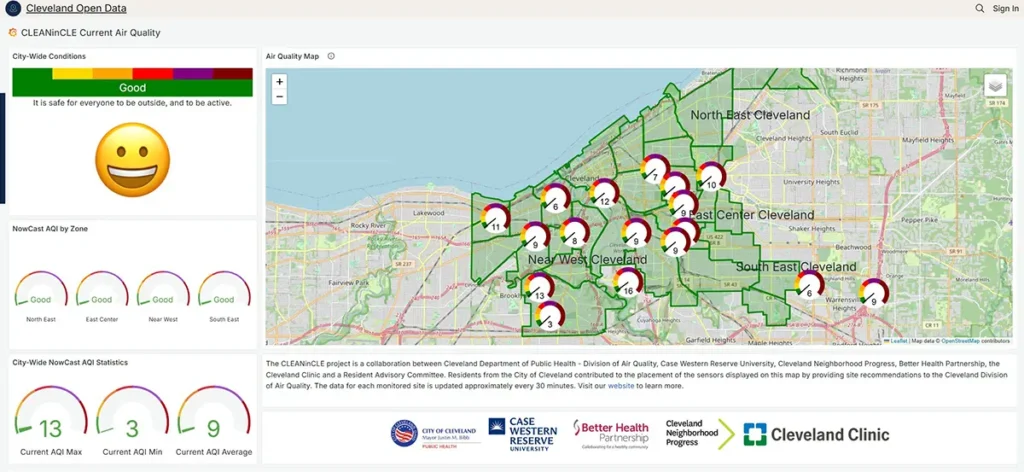Zoom in on the map
1024x472 pixels.
click(x=280, y=82)
